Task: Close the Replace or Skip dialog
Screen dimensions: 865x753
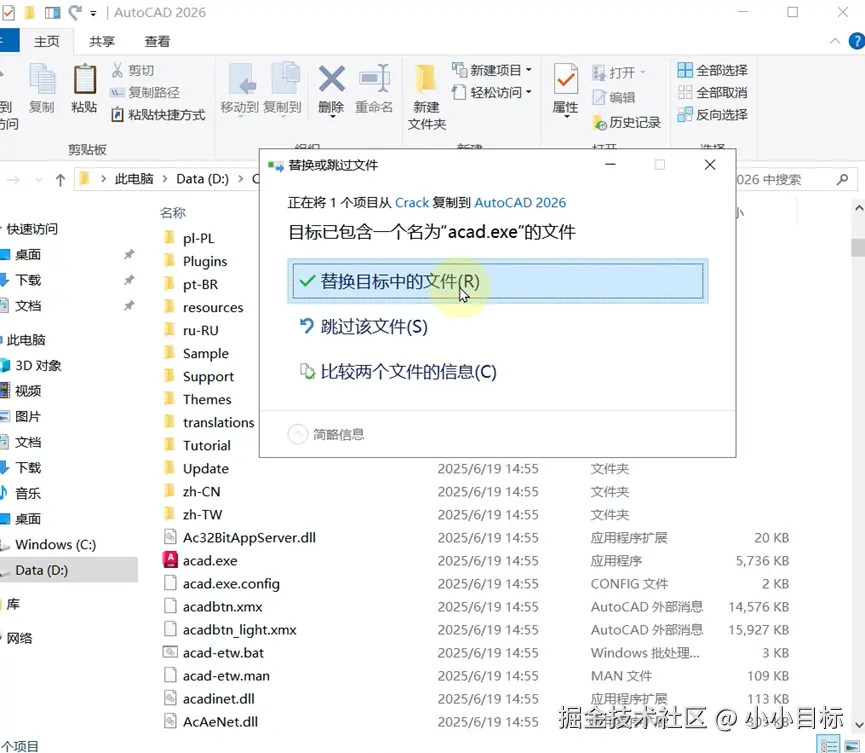Action: (x=710, y=165)
